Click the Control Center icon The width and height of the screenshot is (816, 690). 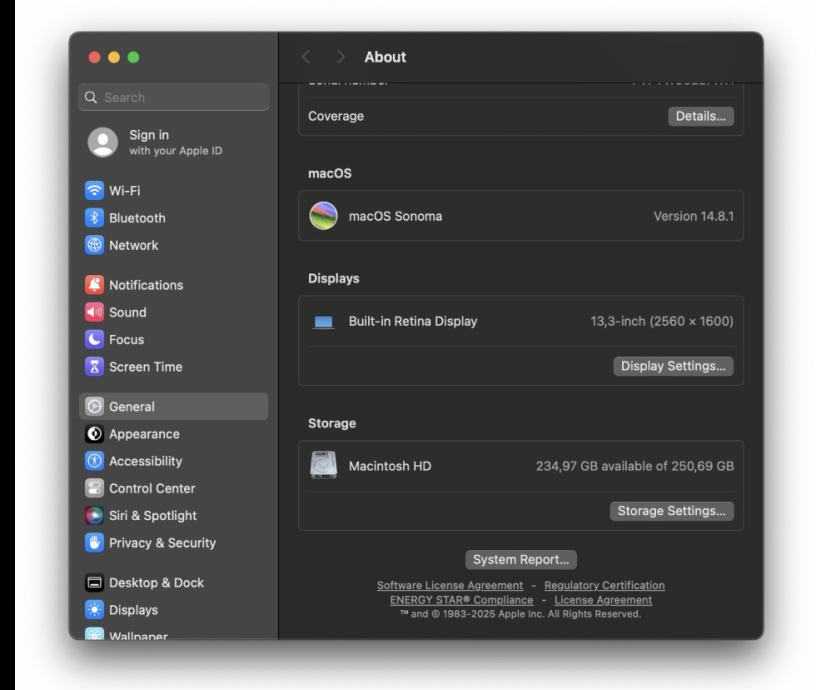pos(94,488)
